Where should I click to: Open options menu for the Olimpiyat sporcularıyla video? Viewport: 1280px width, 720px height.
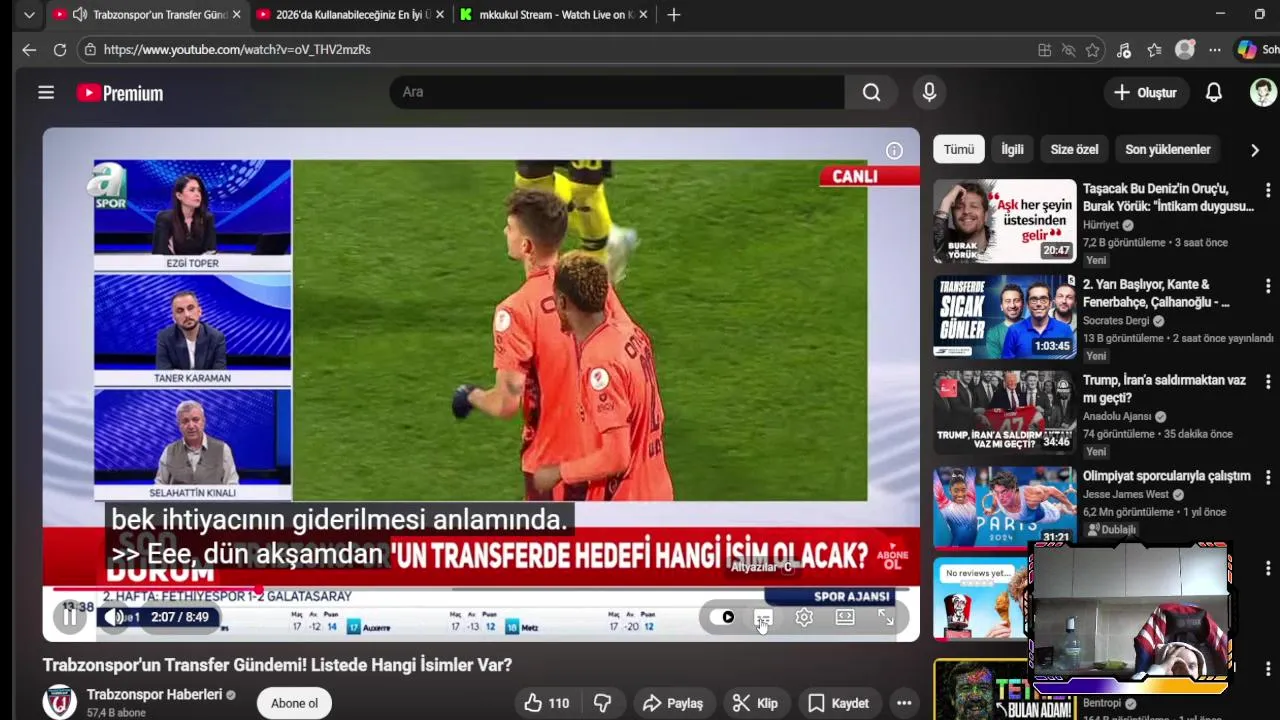point(1268,478)
